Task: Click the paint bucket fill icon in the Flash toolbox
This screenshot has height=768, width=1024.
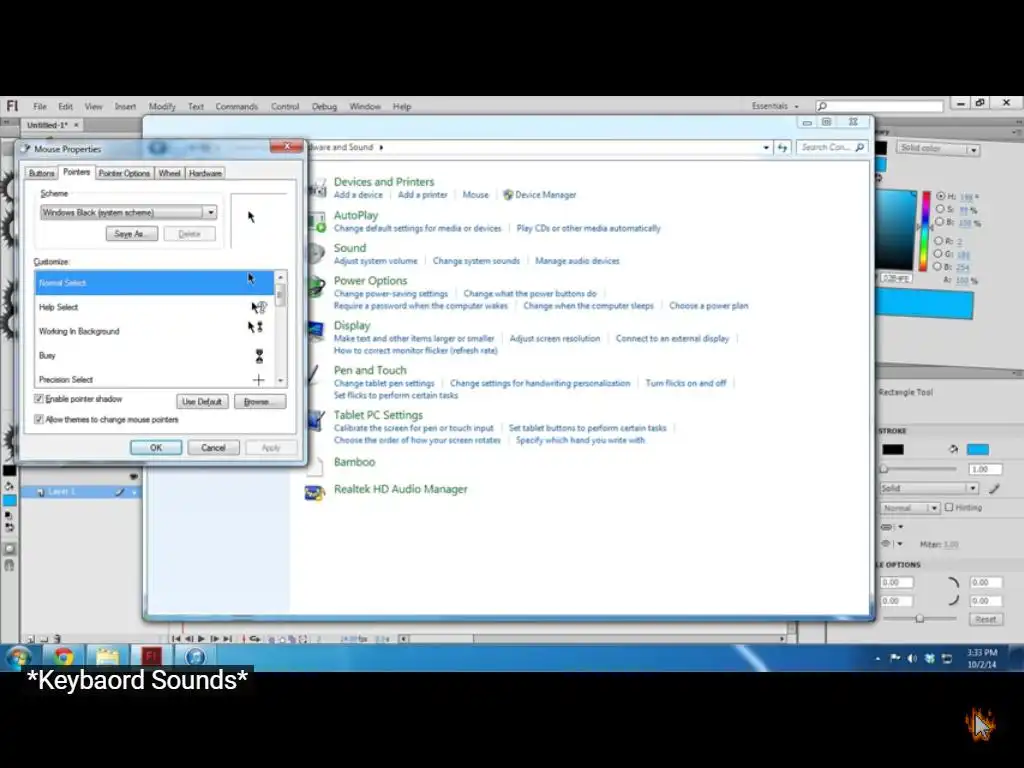Action: (9, 487)
